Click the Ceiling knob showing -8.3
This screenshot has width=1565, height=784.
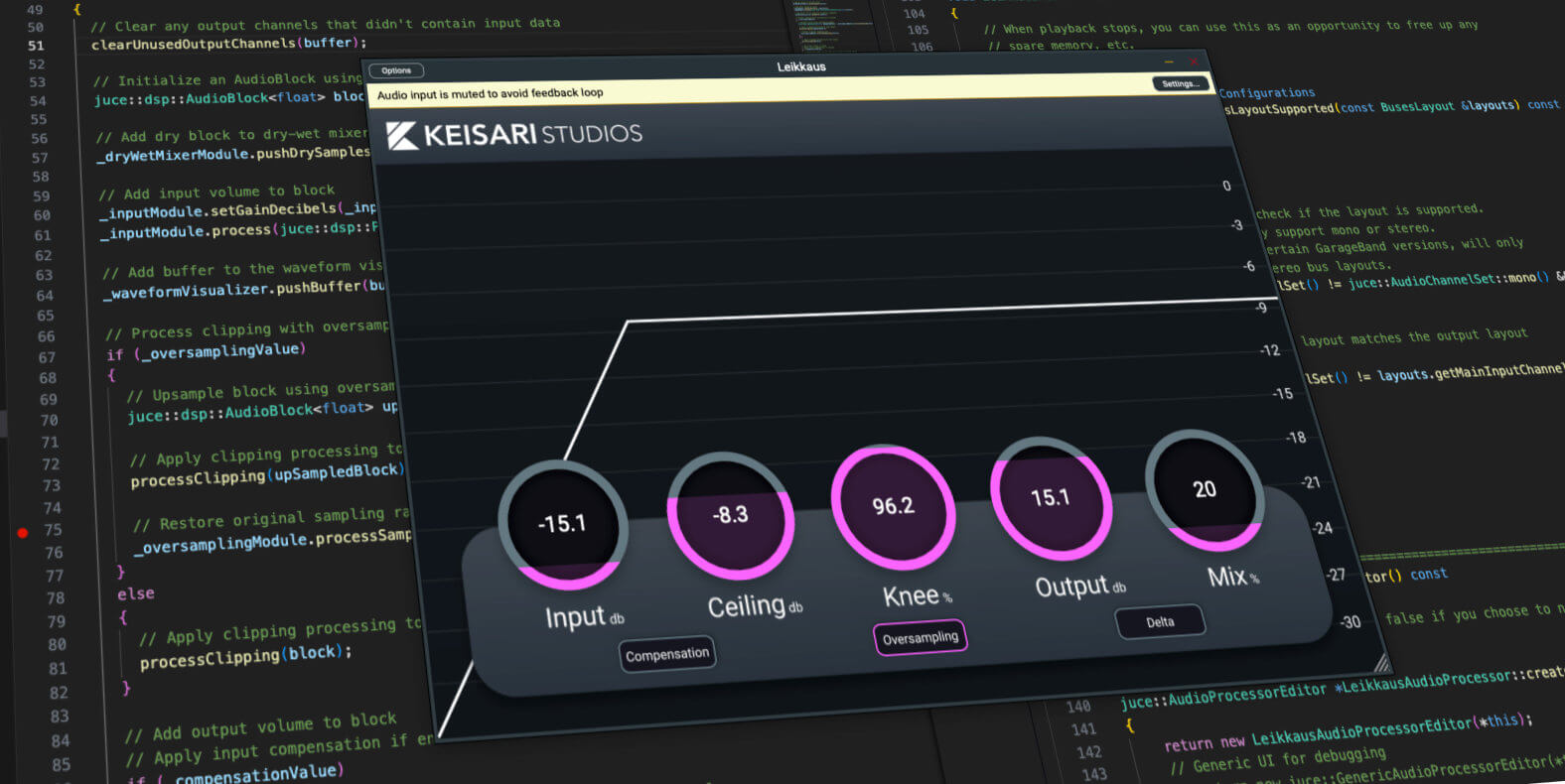[x=730, y=515]
